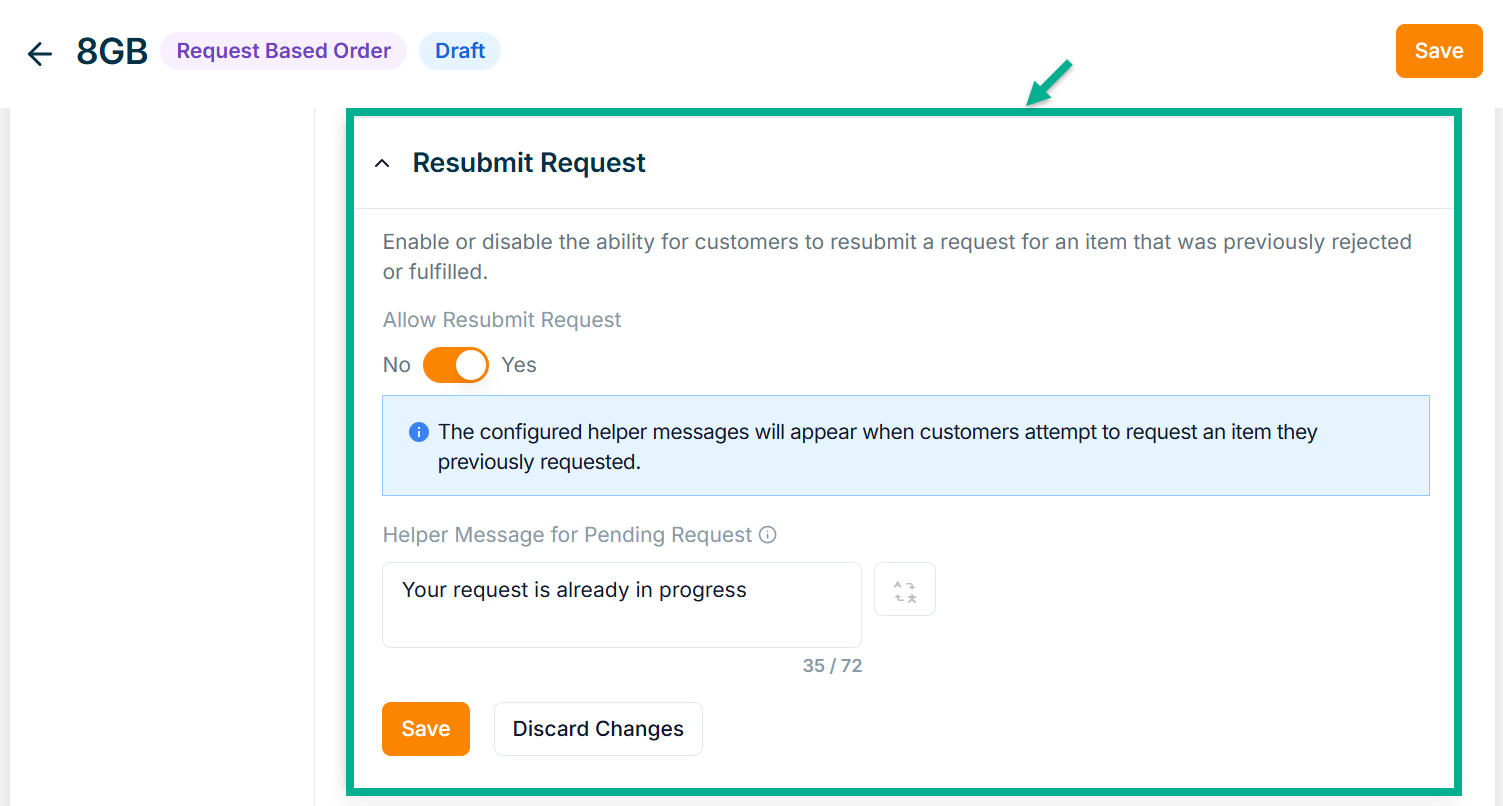Viewport: 1503px width, 806px height.
Task: Click the 8GB page title
Action: [x=112, y=52]
